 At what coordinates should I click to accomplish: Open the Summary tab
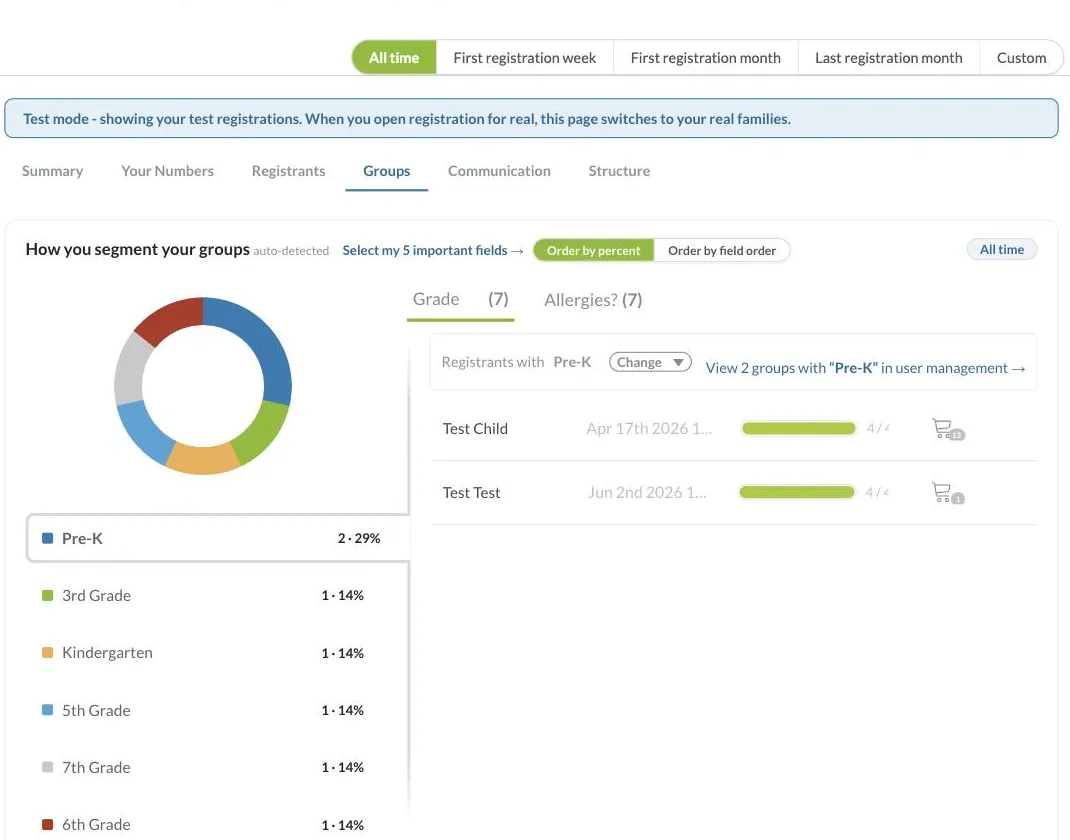[53, 171]
